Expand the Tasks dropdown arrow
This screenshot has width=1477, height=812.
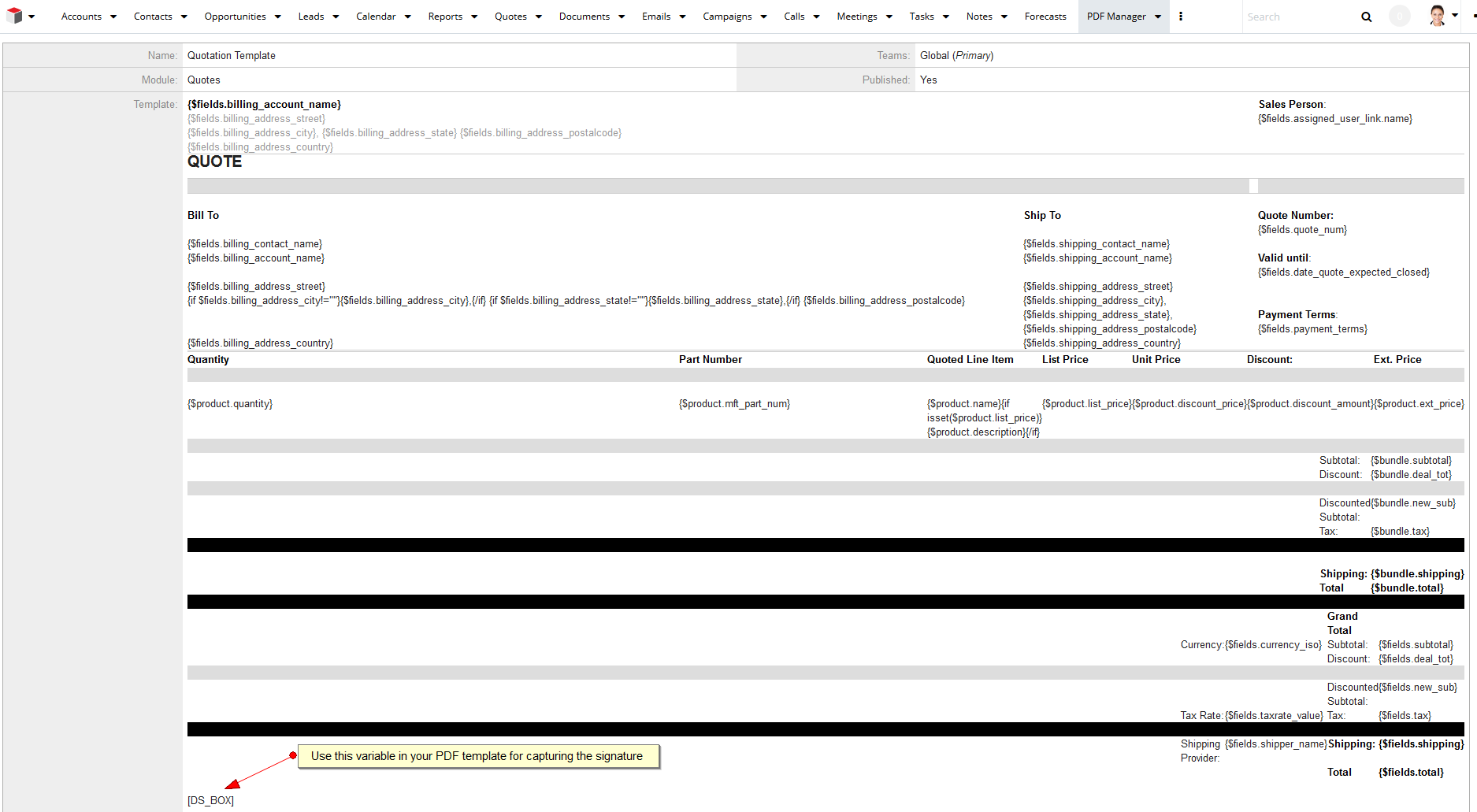(x=946, y=17)
